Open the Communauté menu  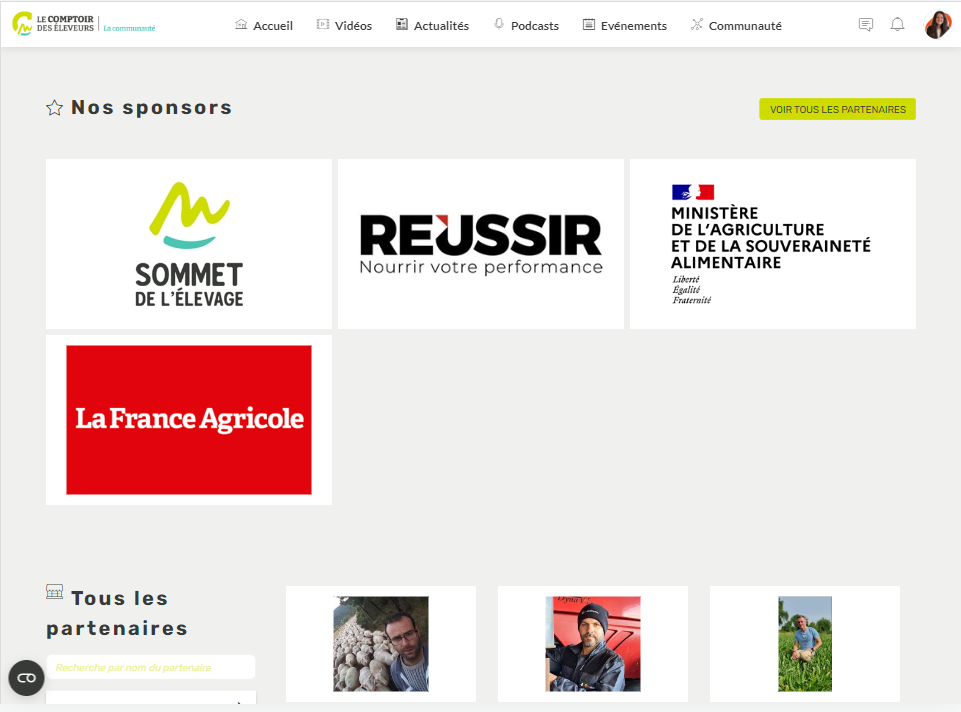745,26
